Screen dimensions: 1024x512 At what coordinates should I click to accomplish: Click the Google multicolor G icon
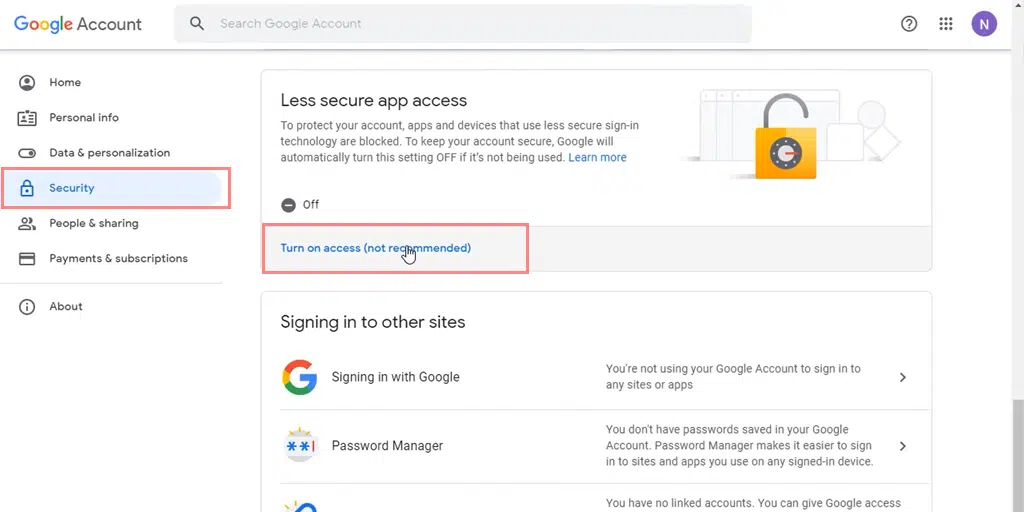(x=299, y=377)
